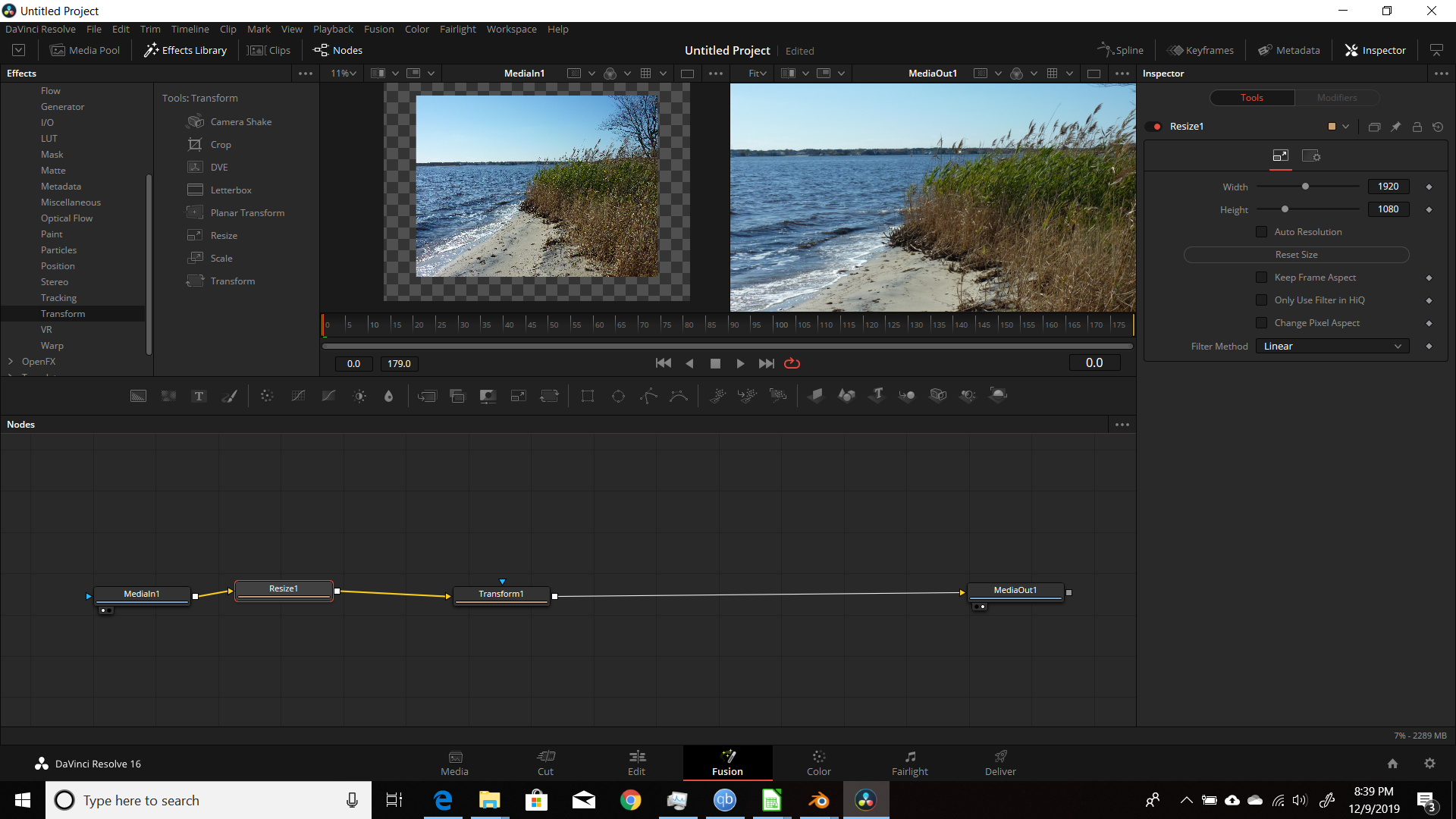Toggle the Media Pool button

click(x=85, y=50)
